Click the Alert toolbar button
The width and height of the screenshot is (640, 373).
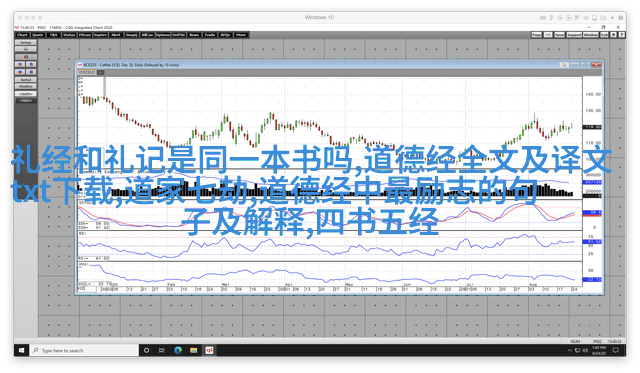[116, 35]
